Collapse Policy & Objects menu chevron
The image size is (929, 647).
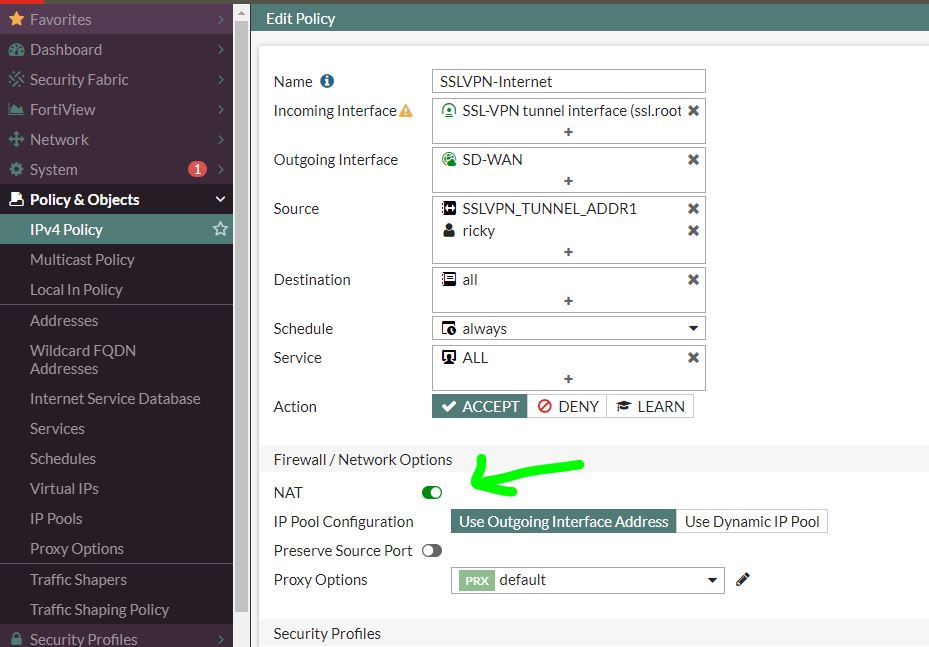[220, 199]
